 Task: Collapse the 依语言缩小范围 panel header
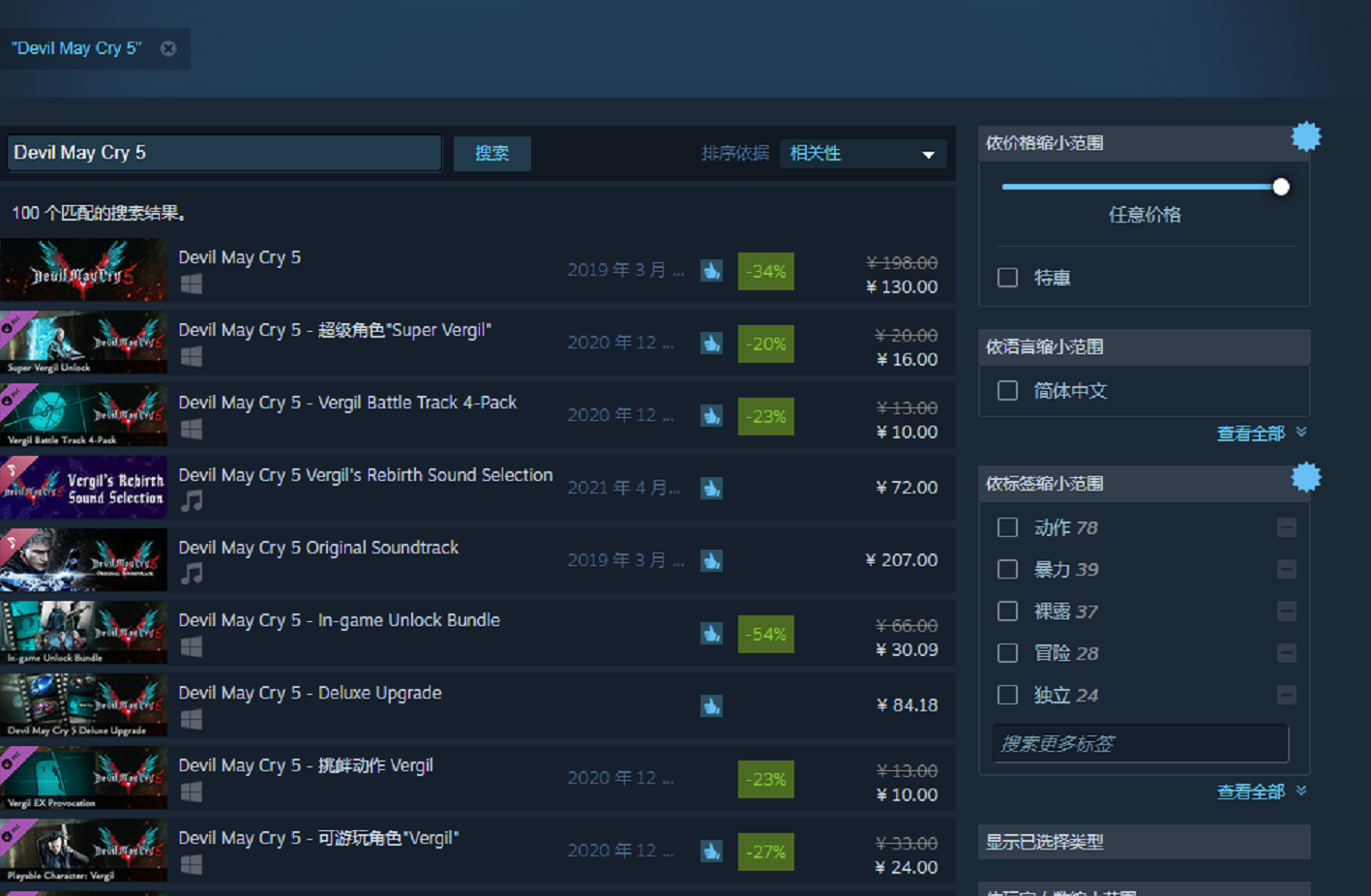[1145, 346]
